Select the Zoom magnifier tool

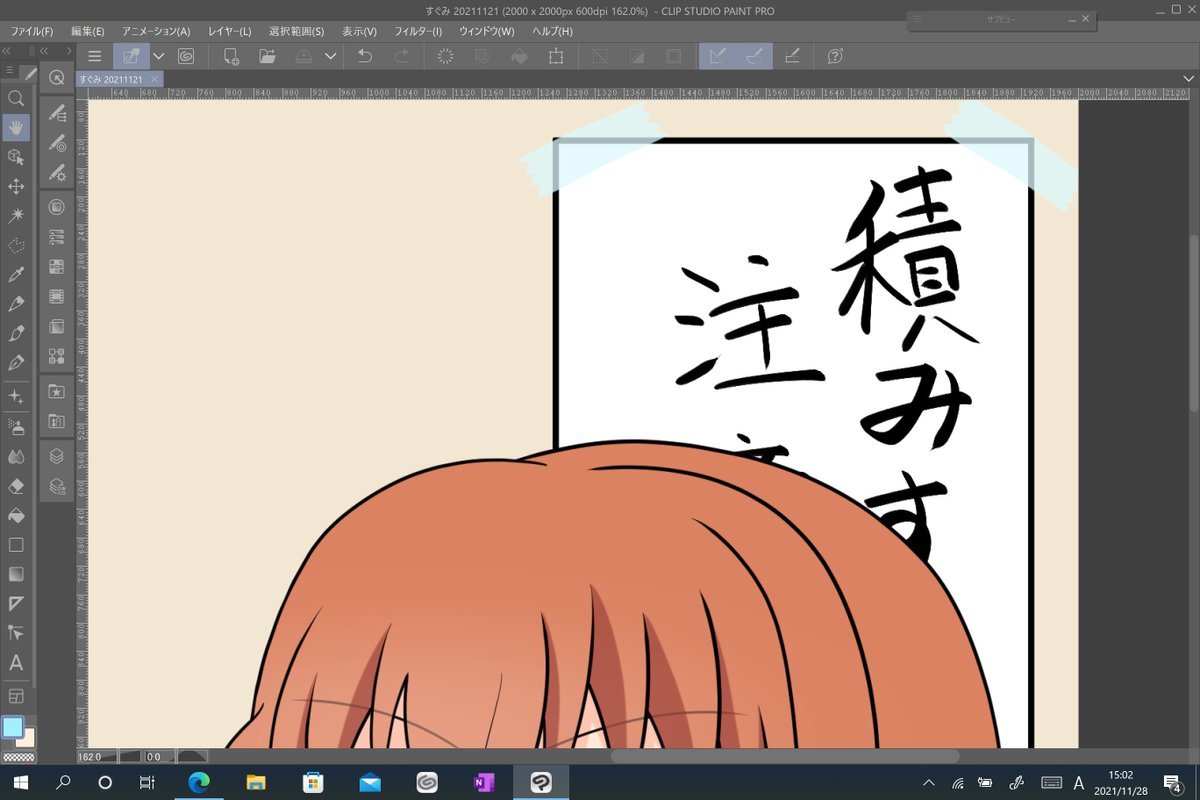click(16, 98)
